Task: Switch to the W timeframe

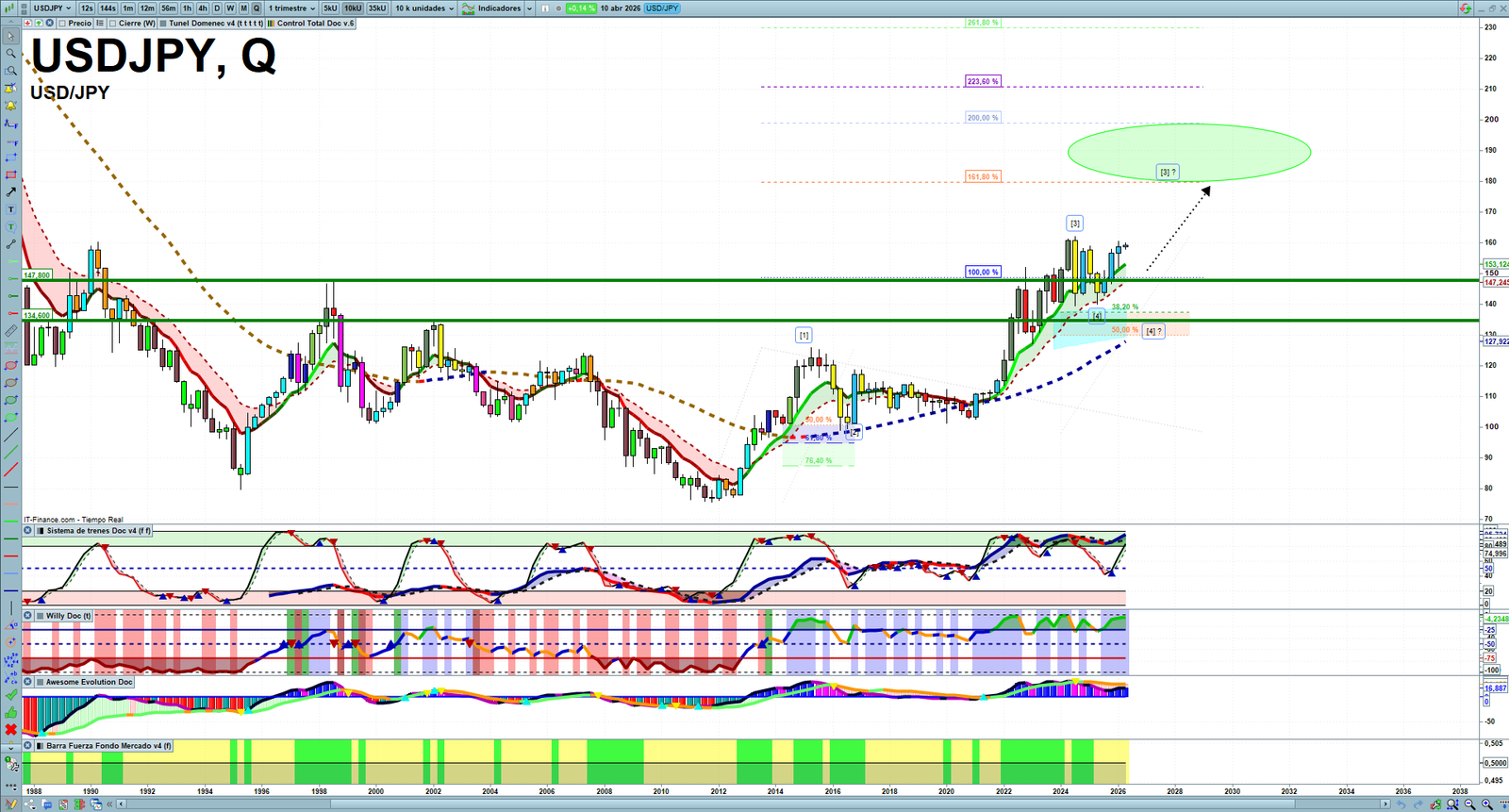Action: point(230,8)
